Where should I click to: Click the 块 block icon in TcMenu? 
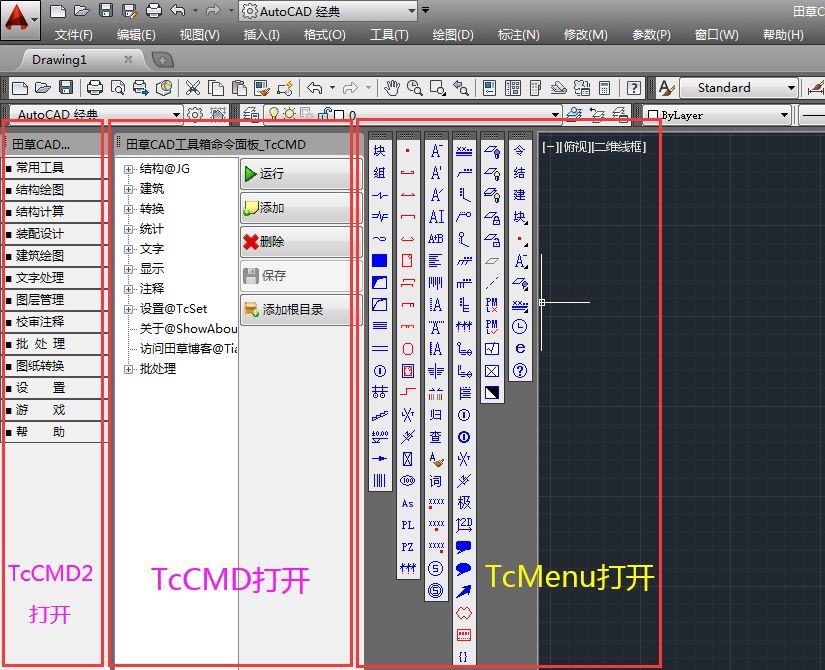pyautogui.click(x=379, y=151)
